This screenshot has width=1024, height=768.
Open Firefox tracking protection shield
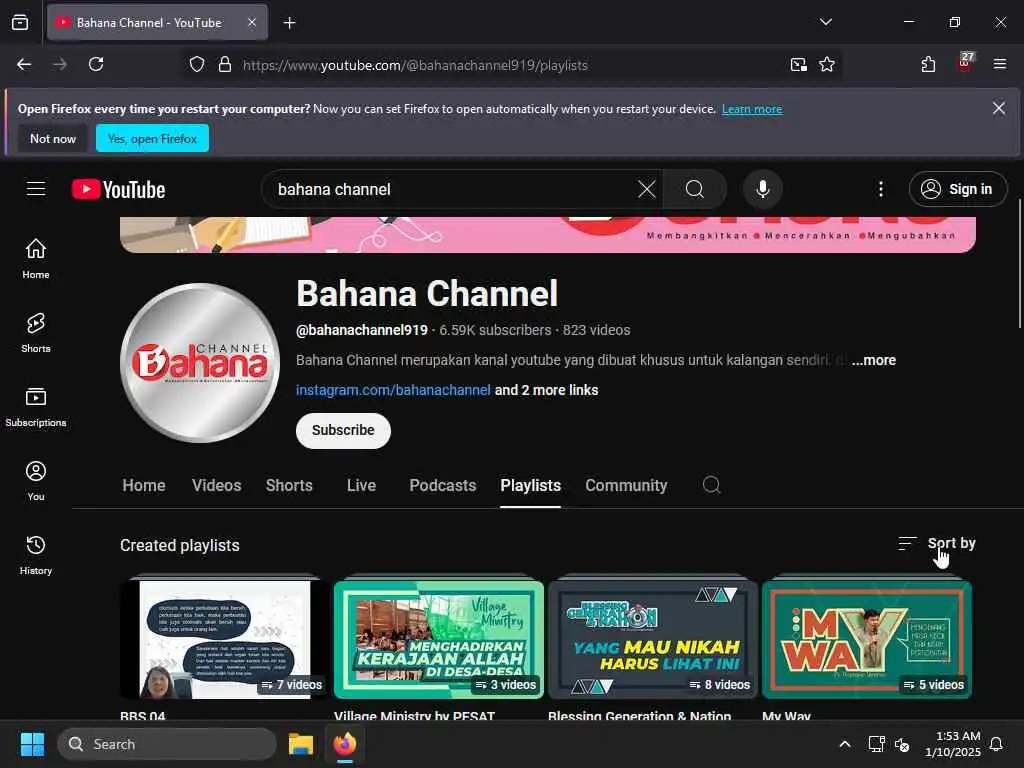197,65
